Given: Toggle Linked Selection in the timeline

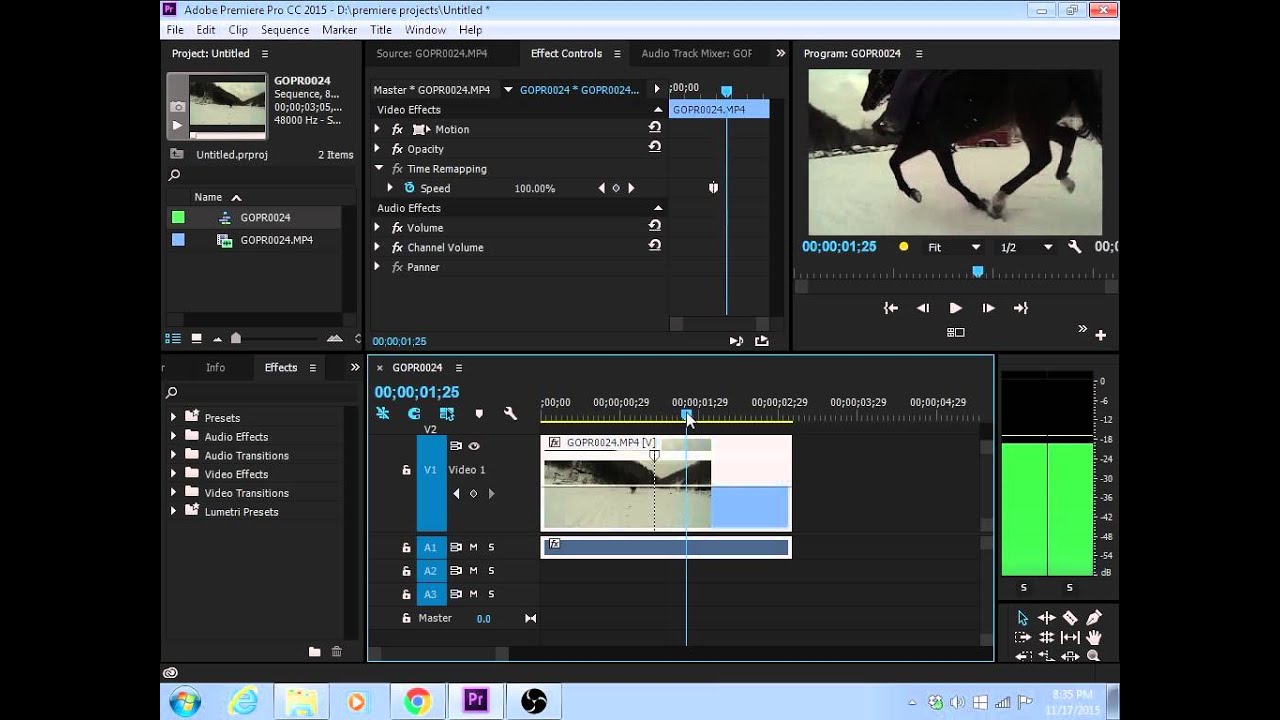Looking at the screenshot, I should [446, 414].
